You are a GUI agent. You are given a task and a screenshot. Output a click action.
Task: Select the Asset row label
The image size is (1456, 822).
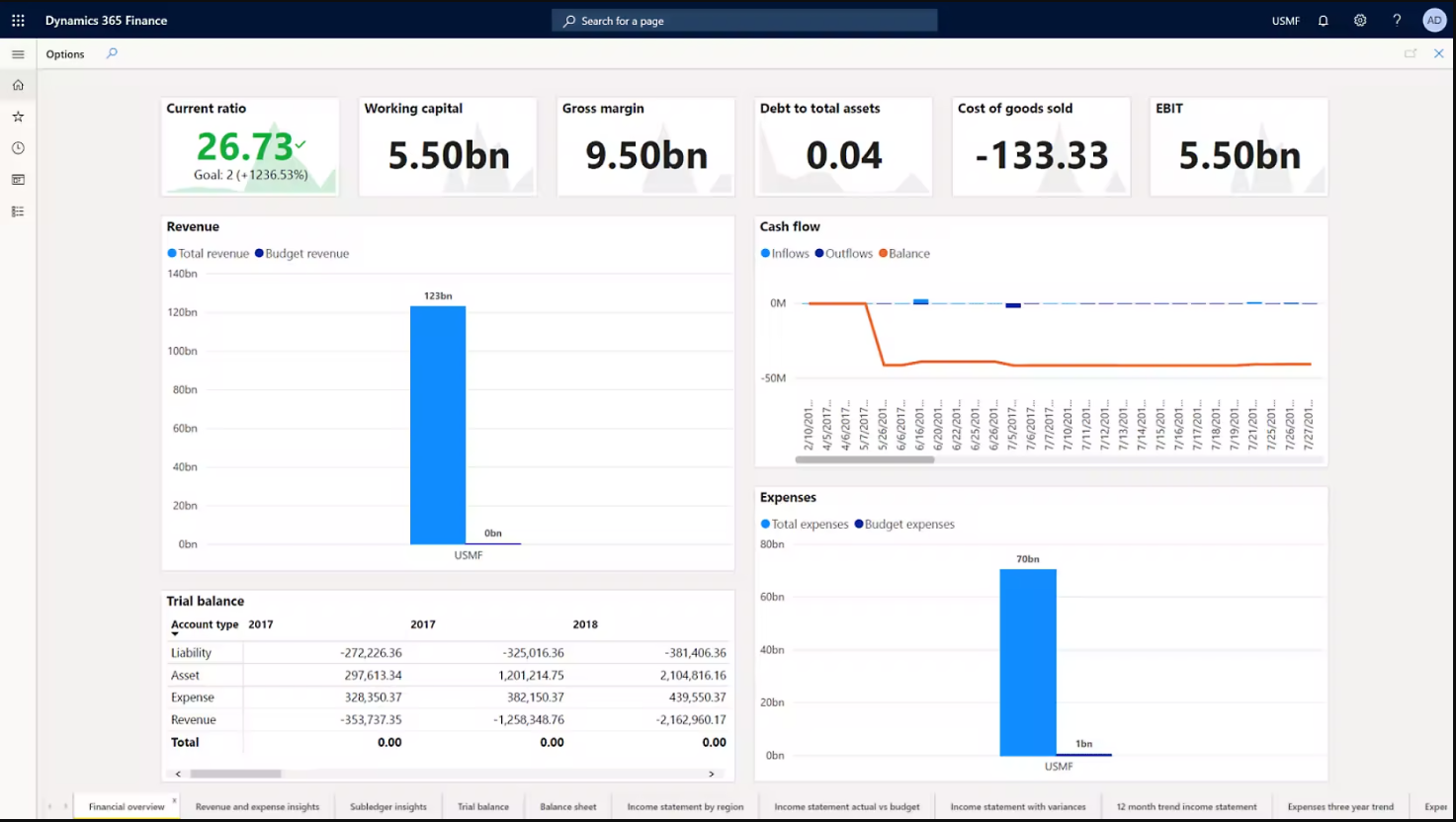185,676
